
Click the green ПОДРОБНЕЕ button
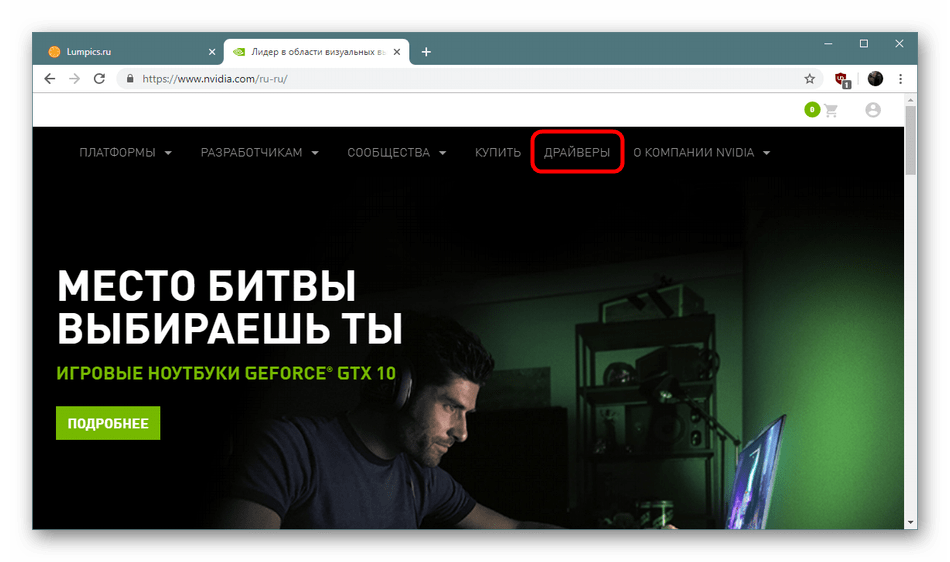pyautogui.click(x=108, y=423)
